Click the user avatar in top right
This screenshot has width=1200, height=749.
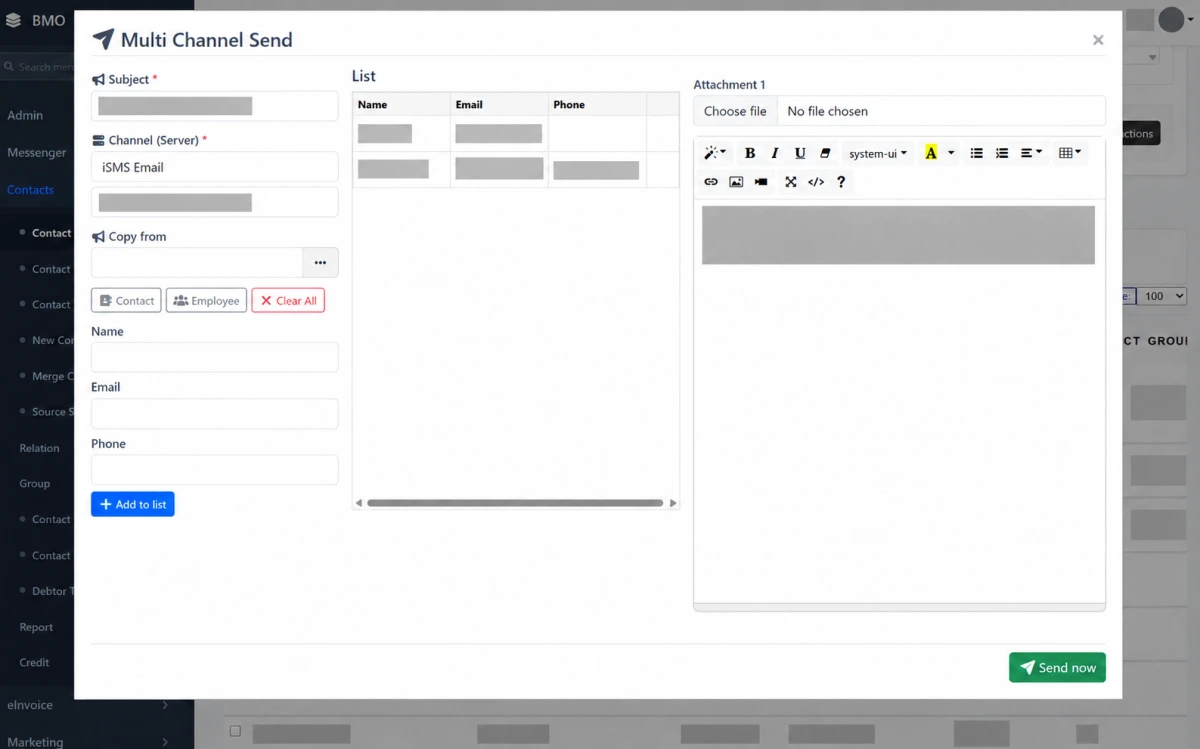point(1171,19)
